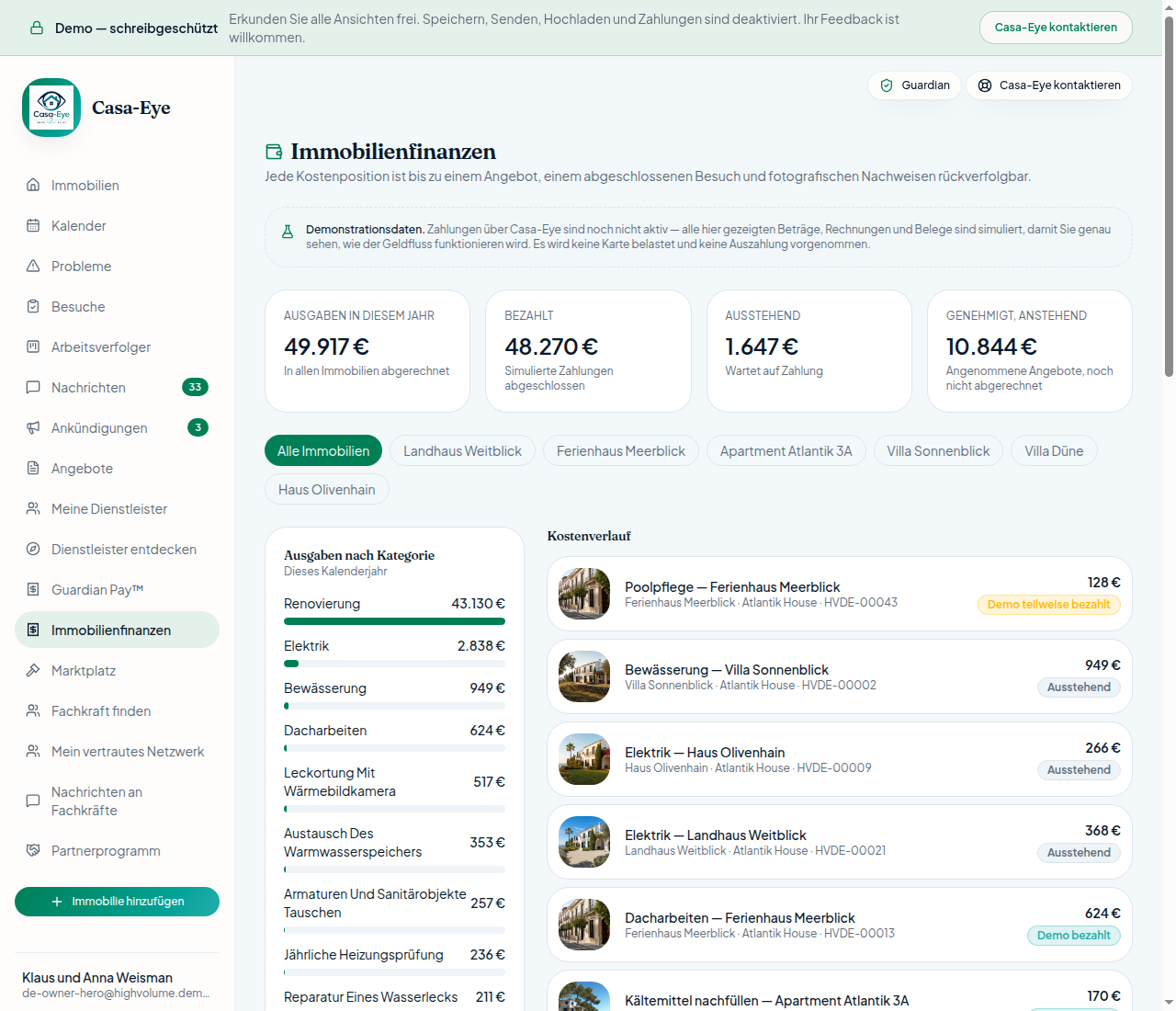The image size is (1176, 1011).
Task: Click the flask icon in Demonstrationsdaten notice
Action: [x=288, y=232]
